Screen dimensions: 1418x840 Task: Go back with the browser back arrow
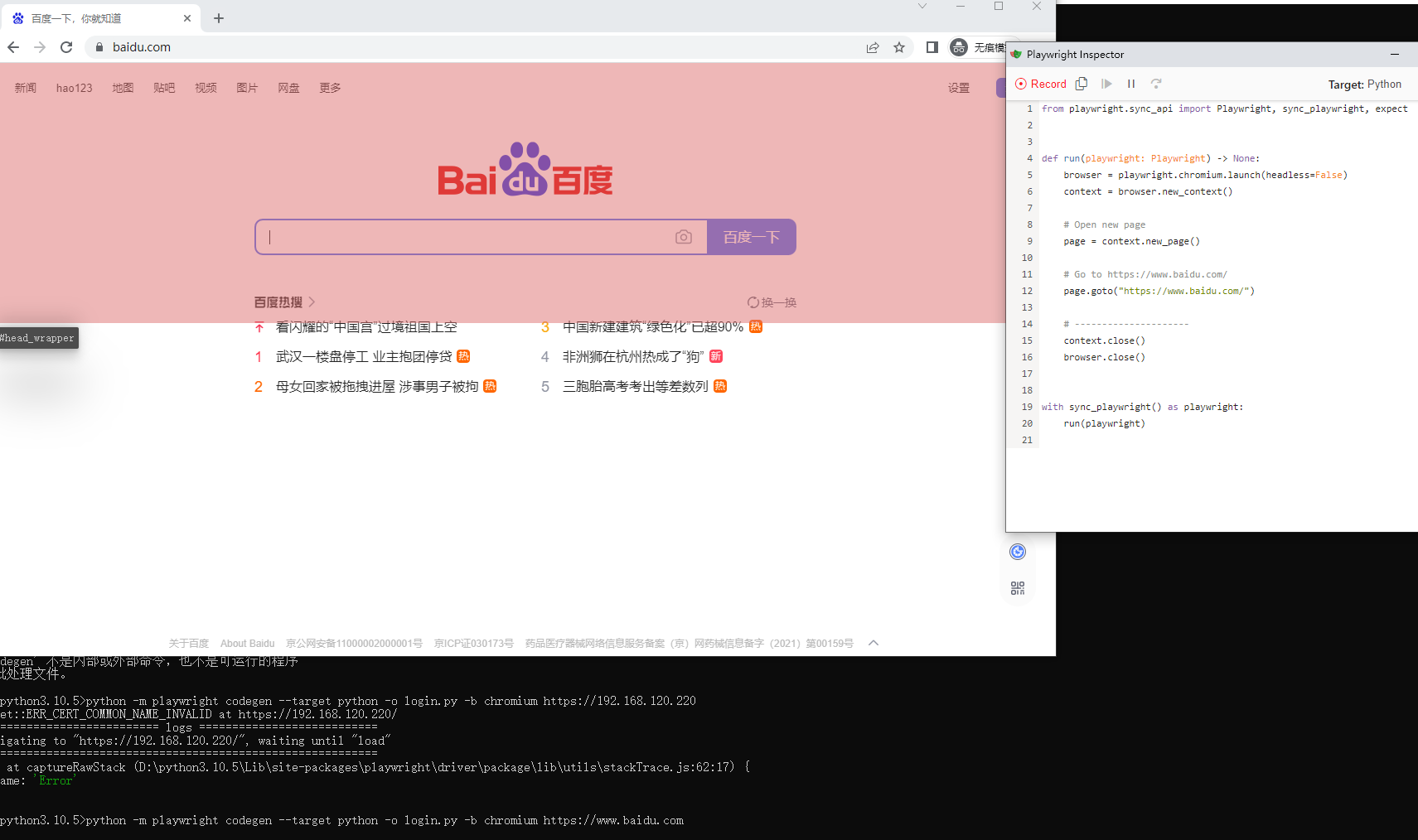click(13, 47)
